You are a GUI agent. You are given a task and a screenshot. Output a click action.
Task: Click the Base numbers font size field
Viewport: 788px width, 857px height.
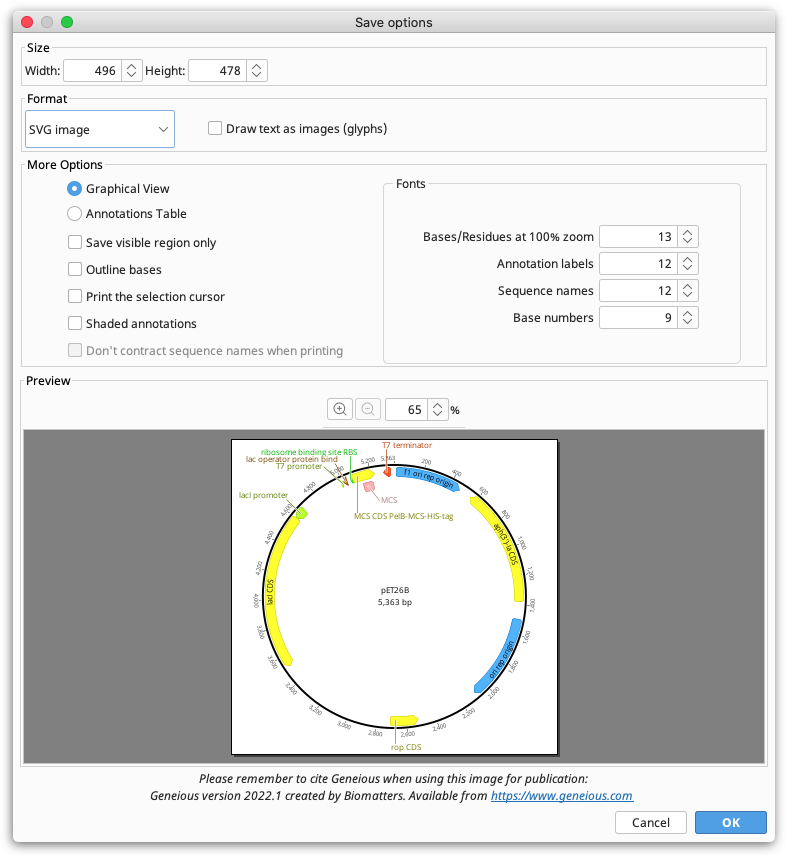click(x=638, y=318)
